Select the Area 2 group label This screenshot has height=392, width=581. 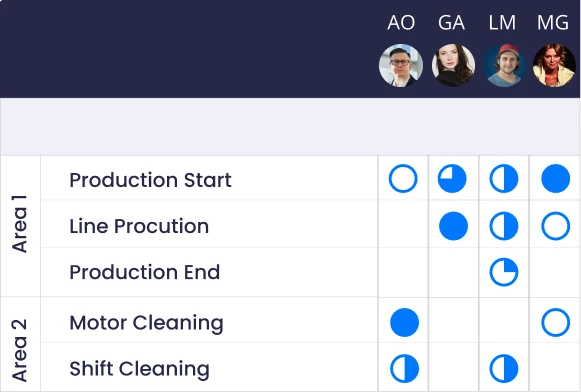[19, 350]
